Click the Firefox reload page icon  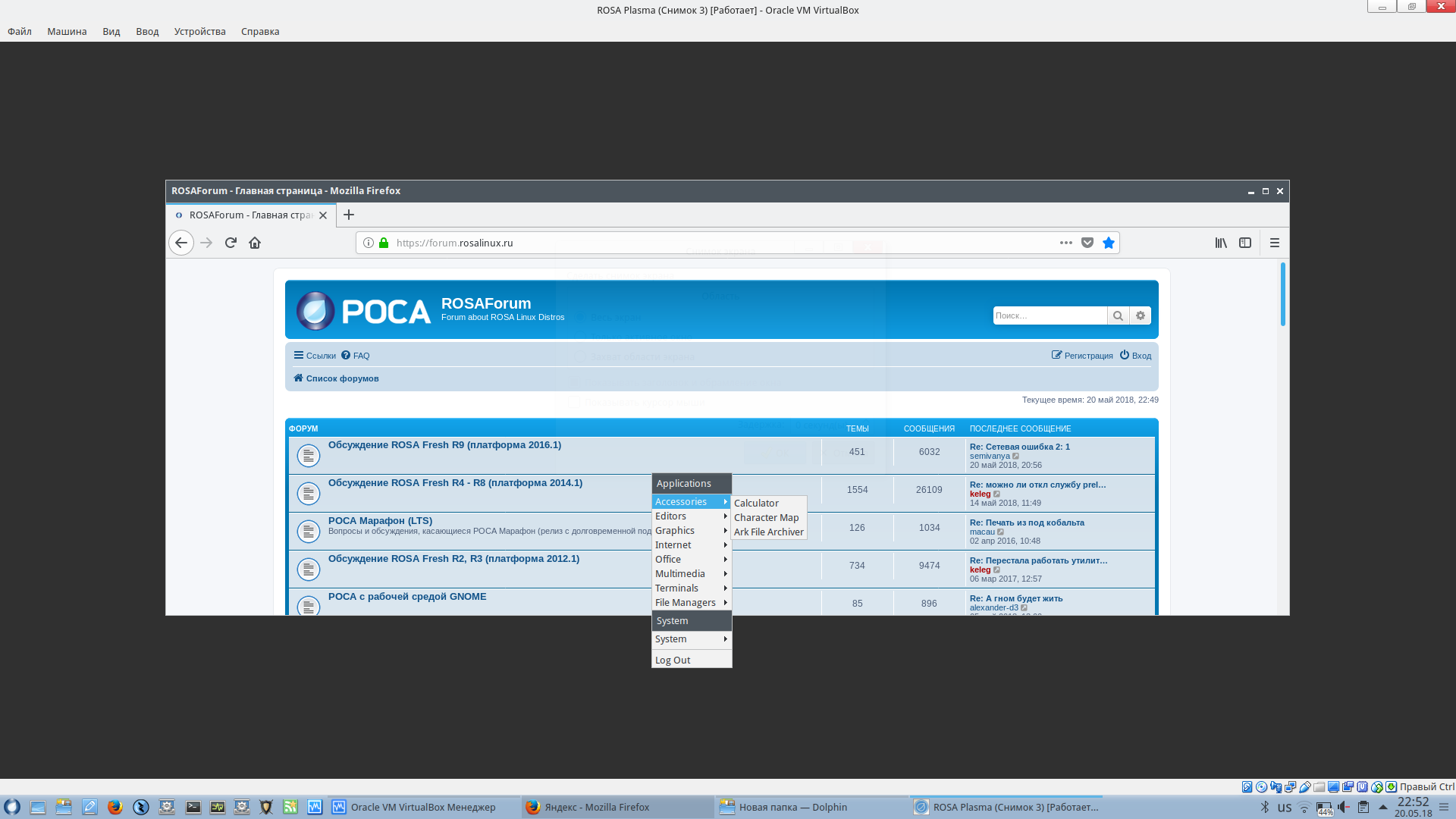(231, 243)
